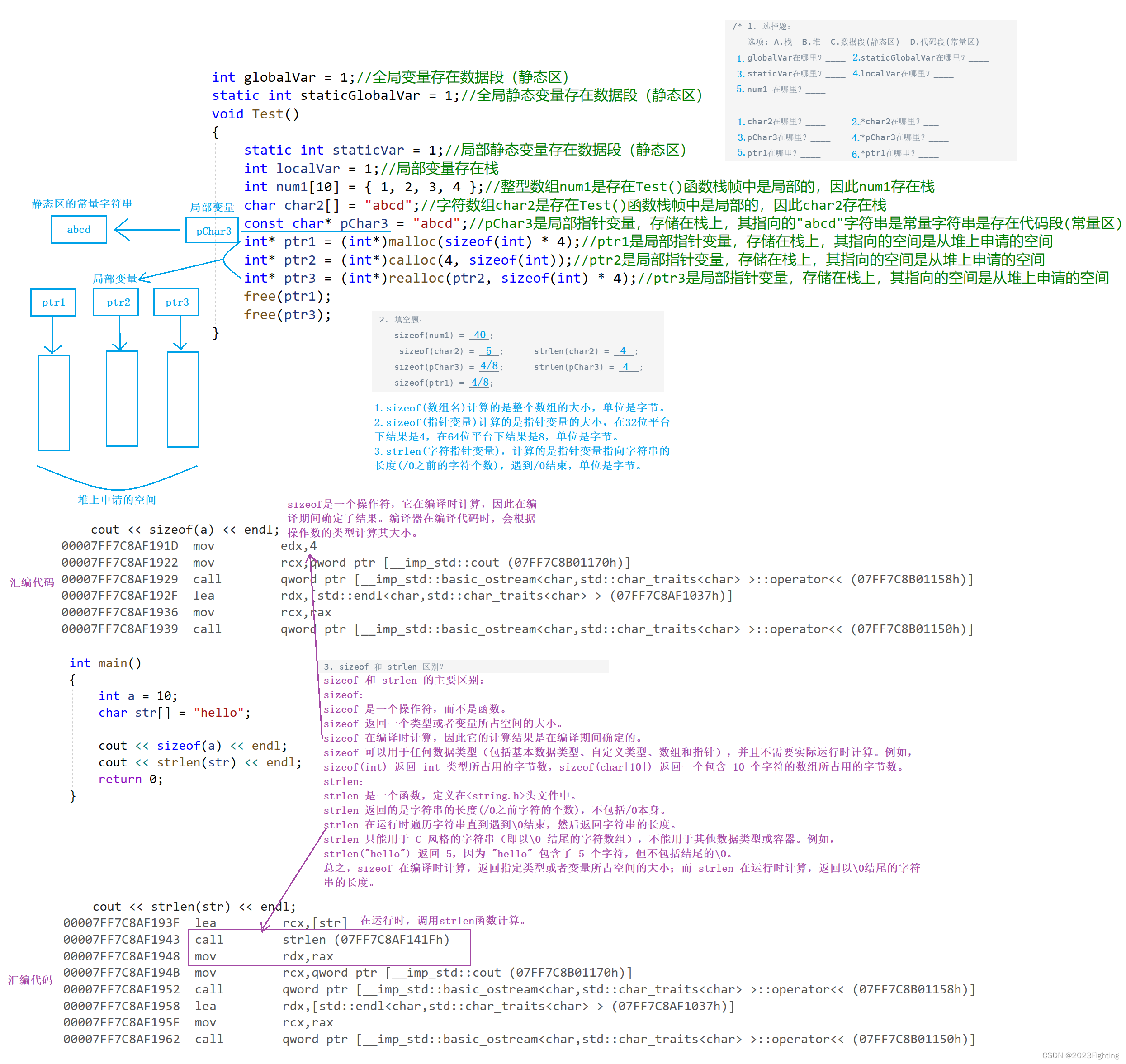This screenshot has height=1064, width=1126.
Task: Click the note starting '3.strlen(字符指针变量)'
Action: pyautogui.click(x=522, y=458)
